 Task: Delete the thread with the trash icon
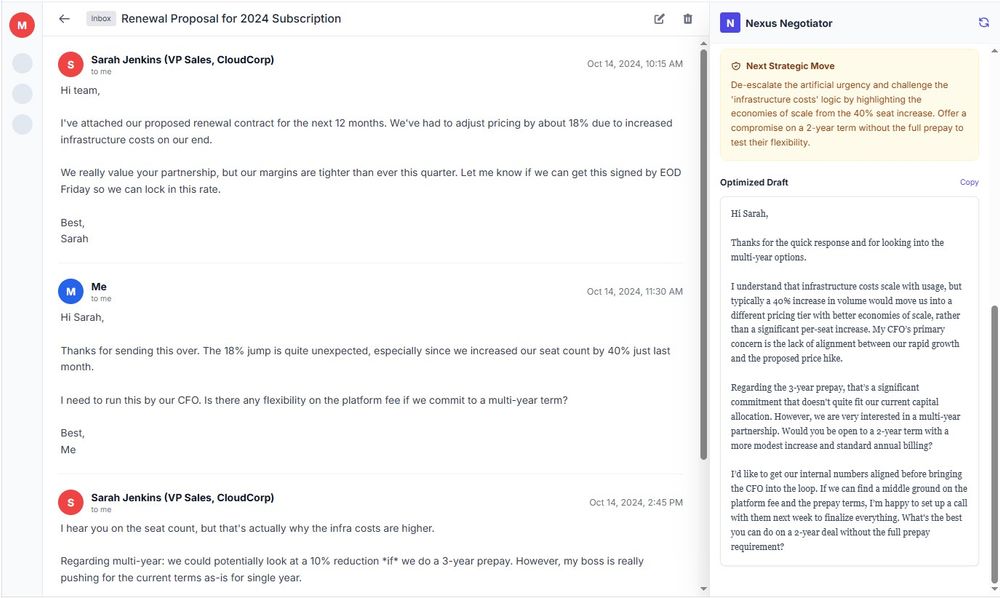tap(688, 18)
